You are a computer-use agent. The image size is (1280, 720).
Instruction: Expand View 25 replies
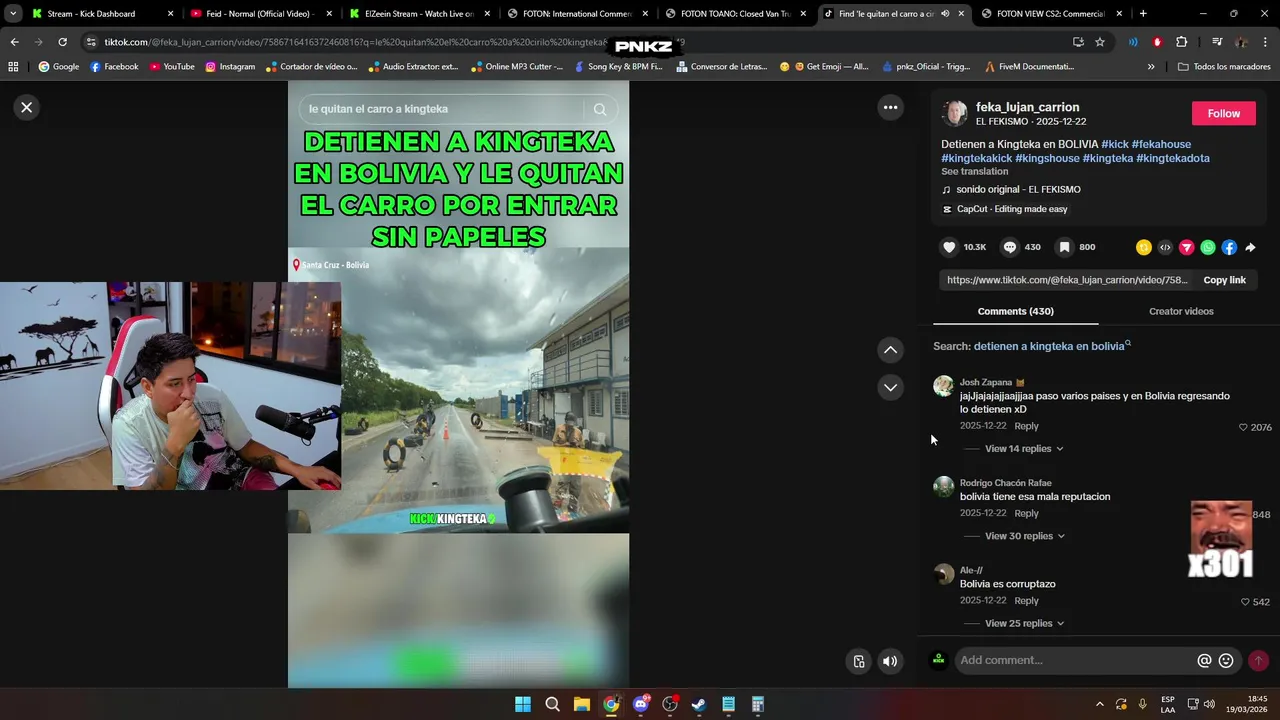pos(1024,623)
